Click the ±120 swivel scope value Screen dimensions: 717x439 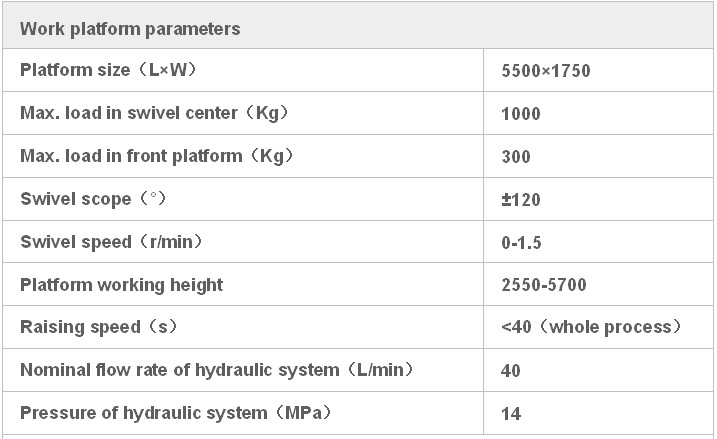pos(520,200)
